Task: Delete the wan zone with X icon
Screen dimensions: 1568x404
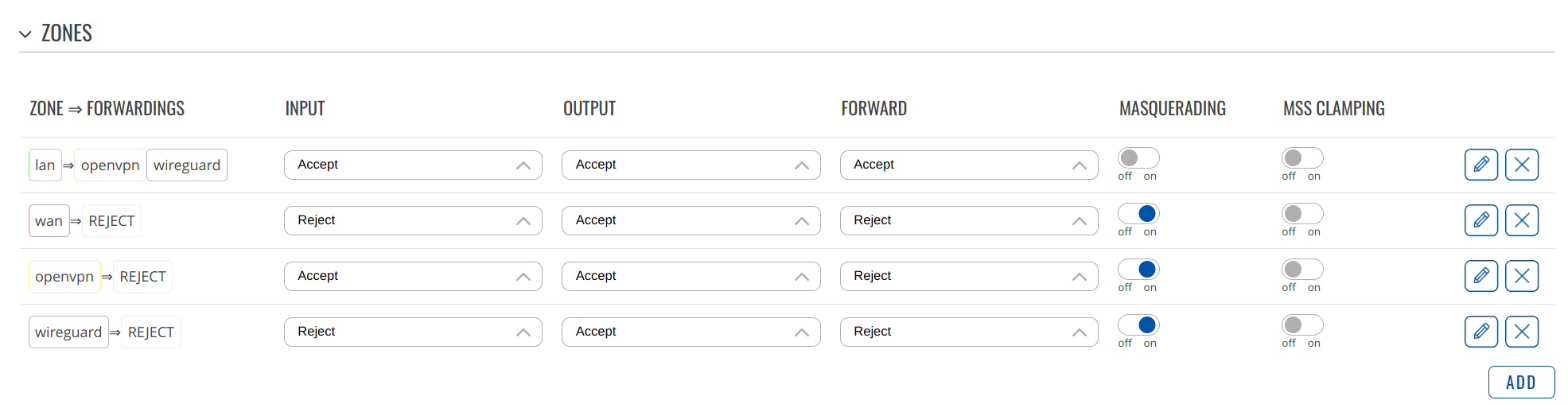Action: 1521,220
